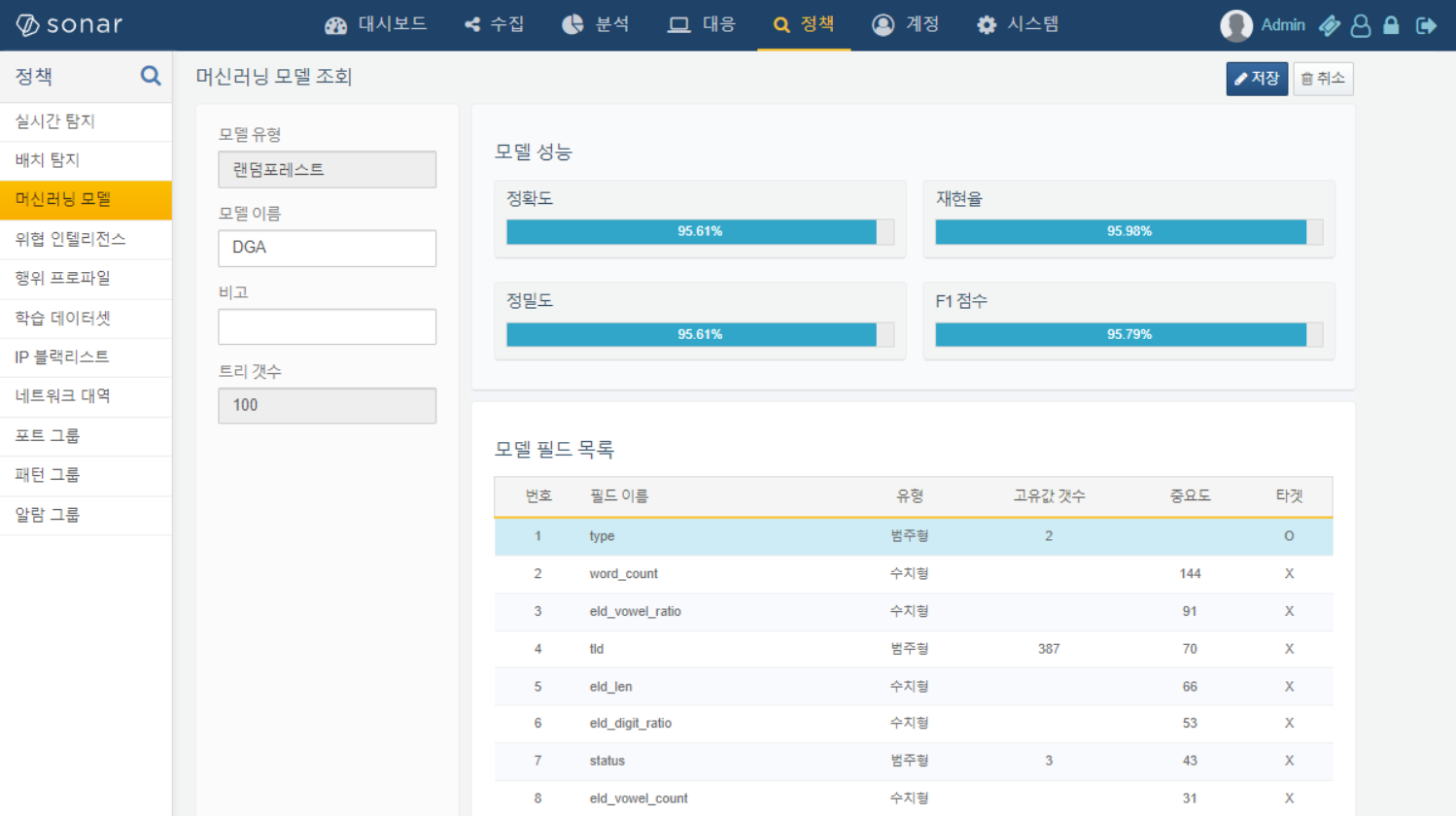
Task: Select the gauge icon next to 대시보드
Action: pyautogui.click(x=335, y=24)
